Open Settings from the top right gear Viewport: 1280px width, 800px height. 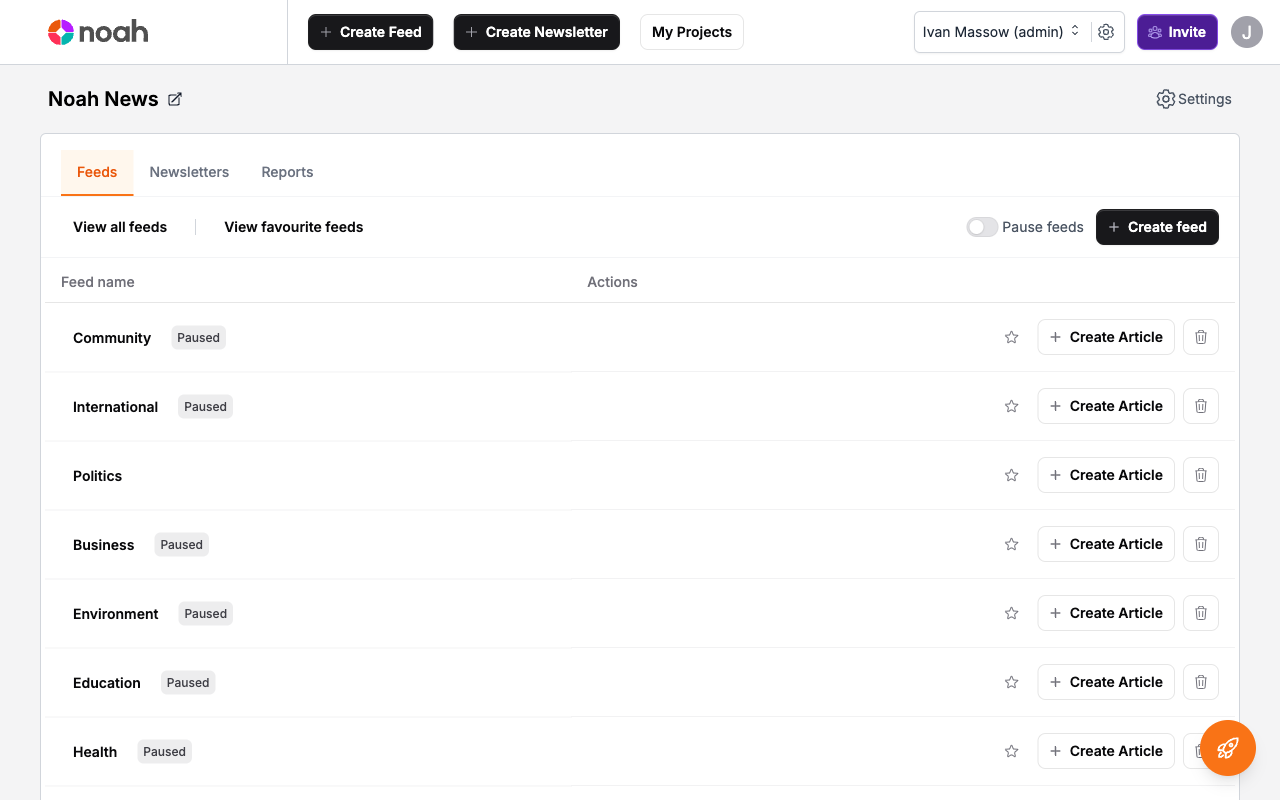click(1193, 99)
